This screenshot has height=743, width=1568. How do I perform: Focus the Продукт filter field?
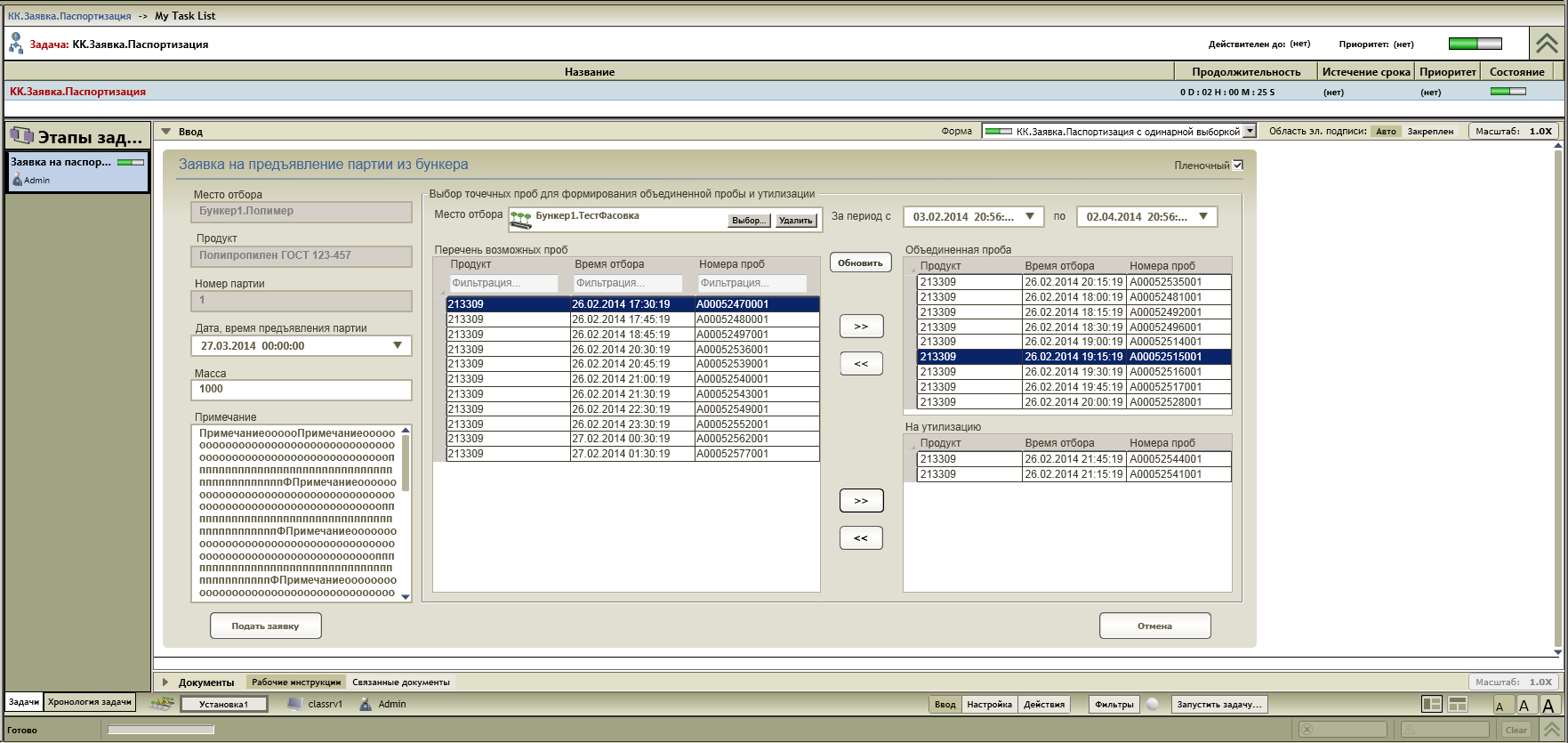pyautogui.click(x=503, y=283)
